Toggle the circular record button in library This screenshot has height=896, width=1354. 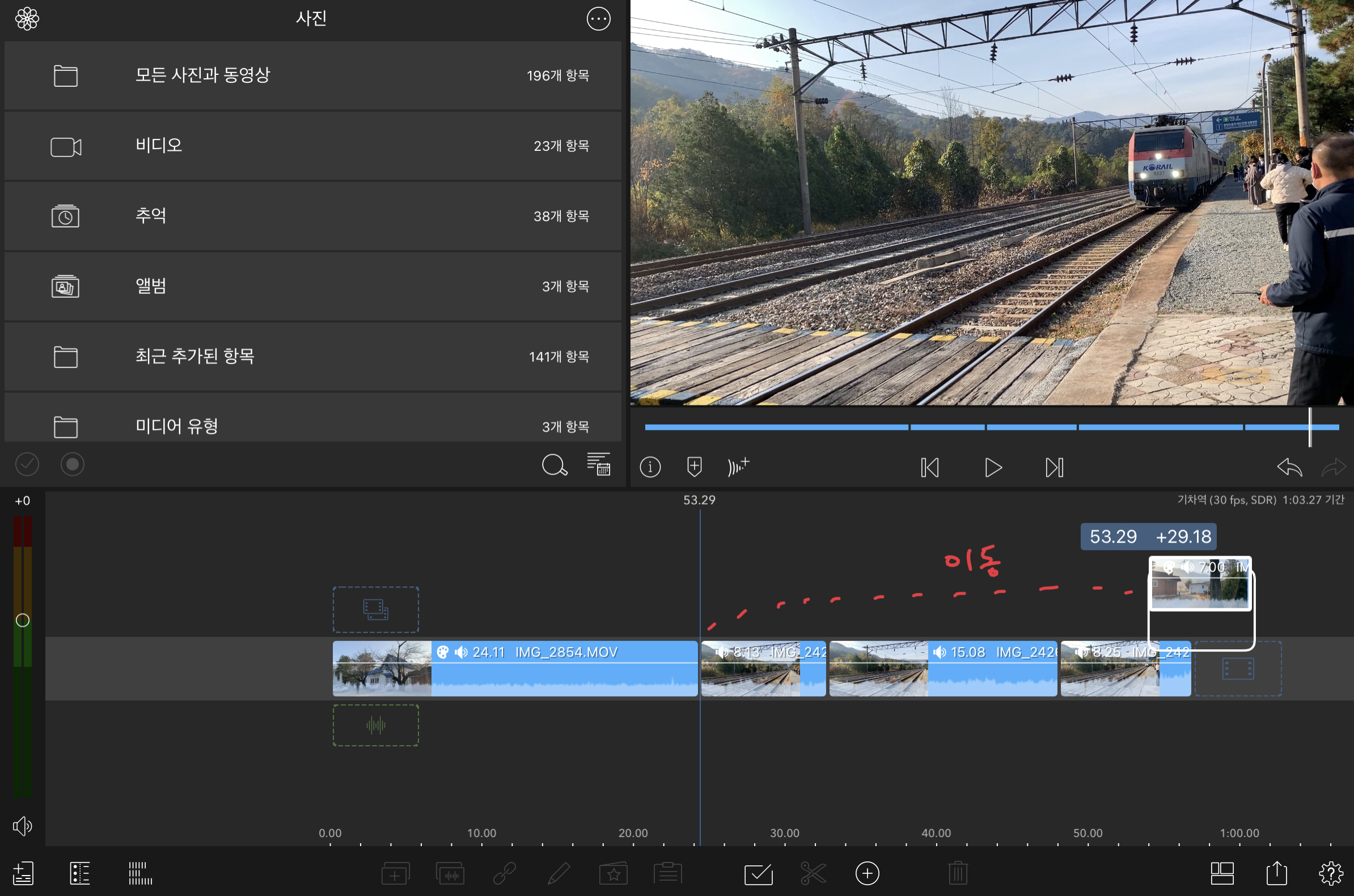click(73, 464)
